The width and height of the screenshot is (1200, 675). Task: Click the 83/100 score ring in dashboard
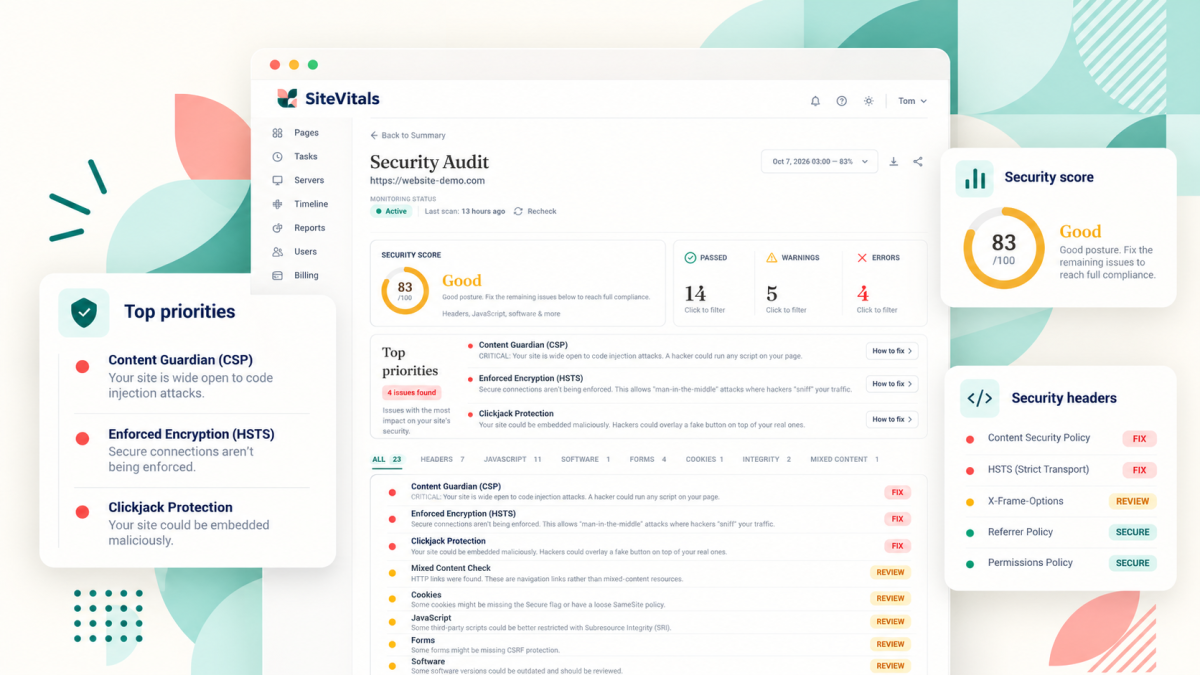405,291
